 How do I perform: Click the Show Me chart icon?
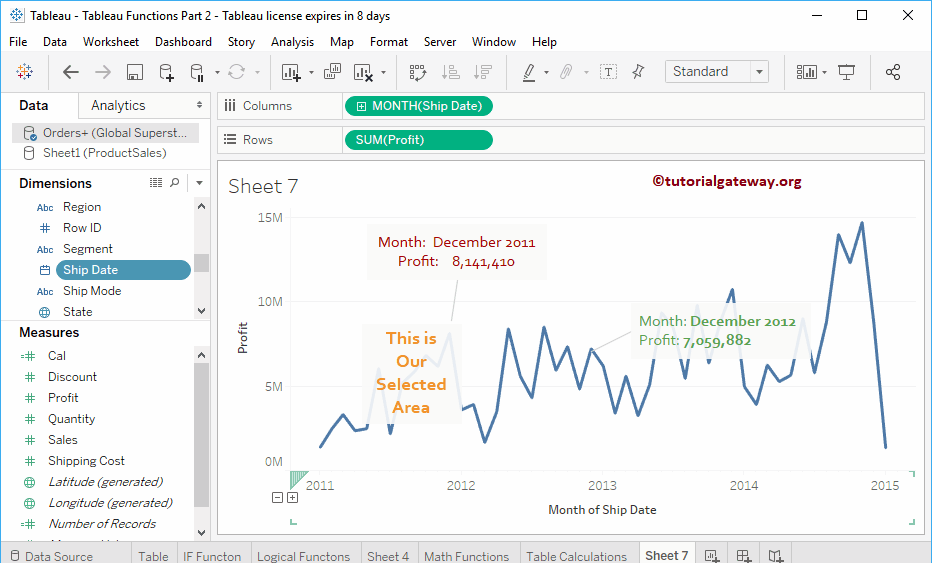[x=806, y=72]
